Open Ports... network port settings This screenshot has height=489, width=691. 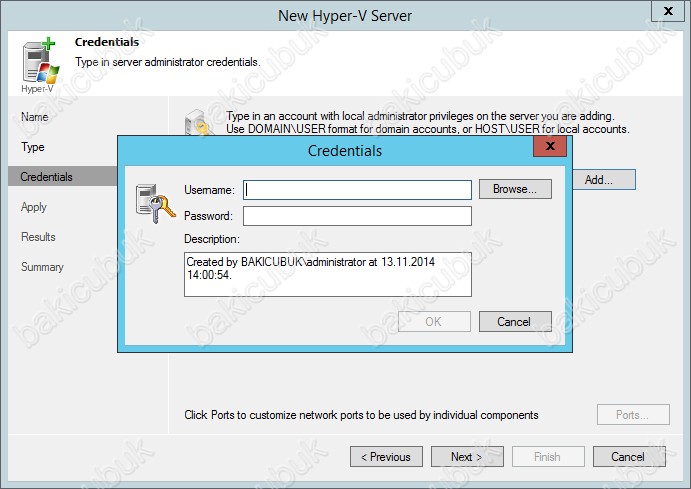633,415
